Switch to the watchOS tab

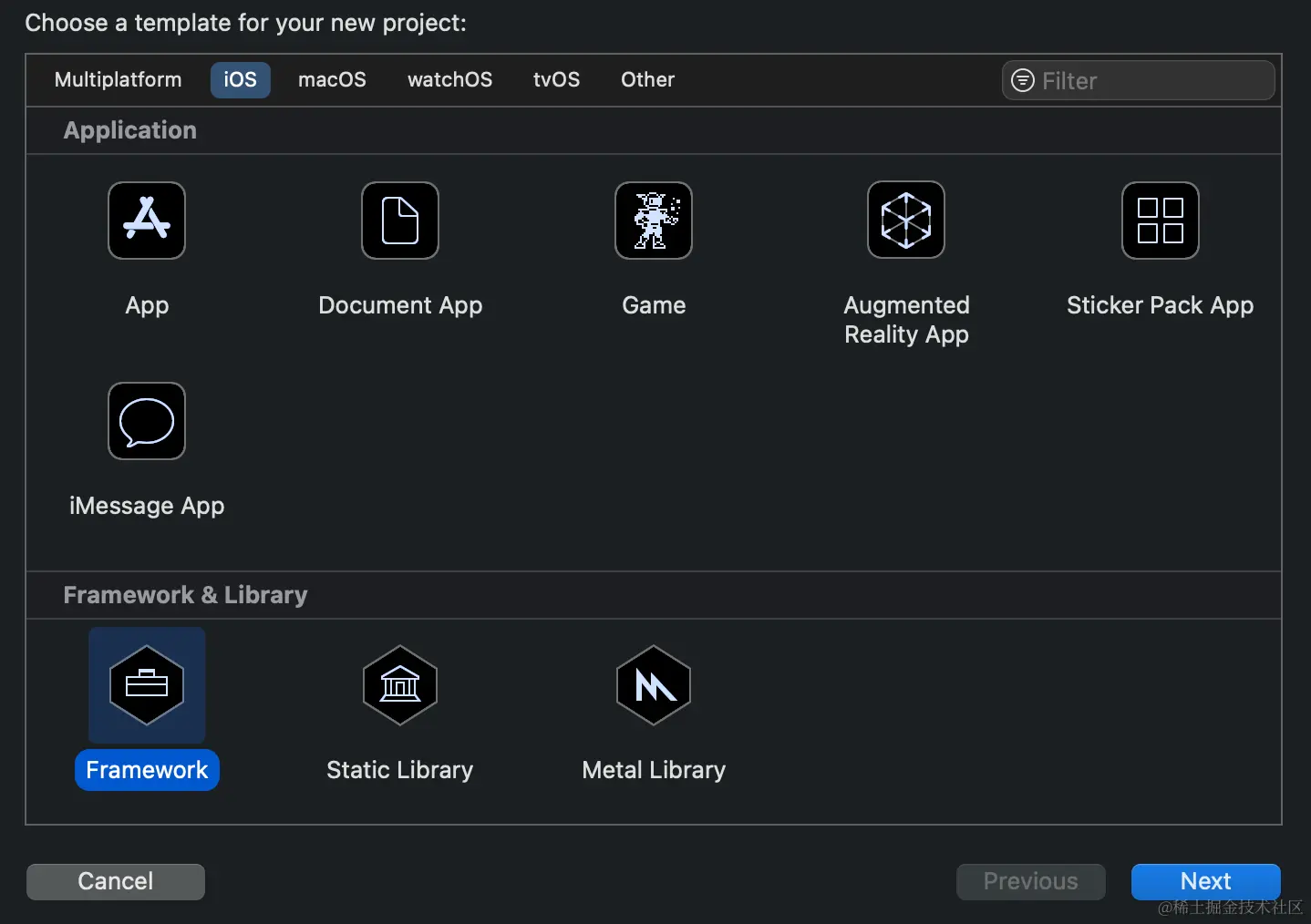(x=449, y=80)
